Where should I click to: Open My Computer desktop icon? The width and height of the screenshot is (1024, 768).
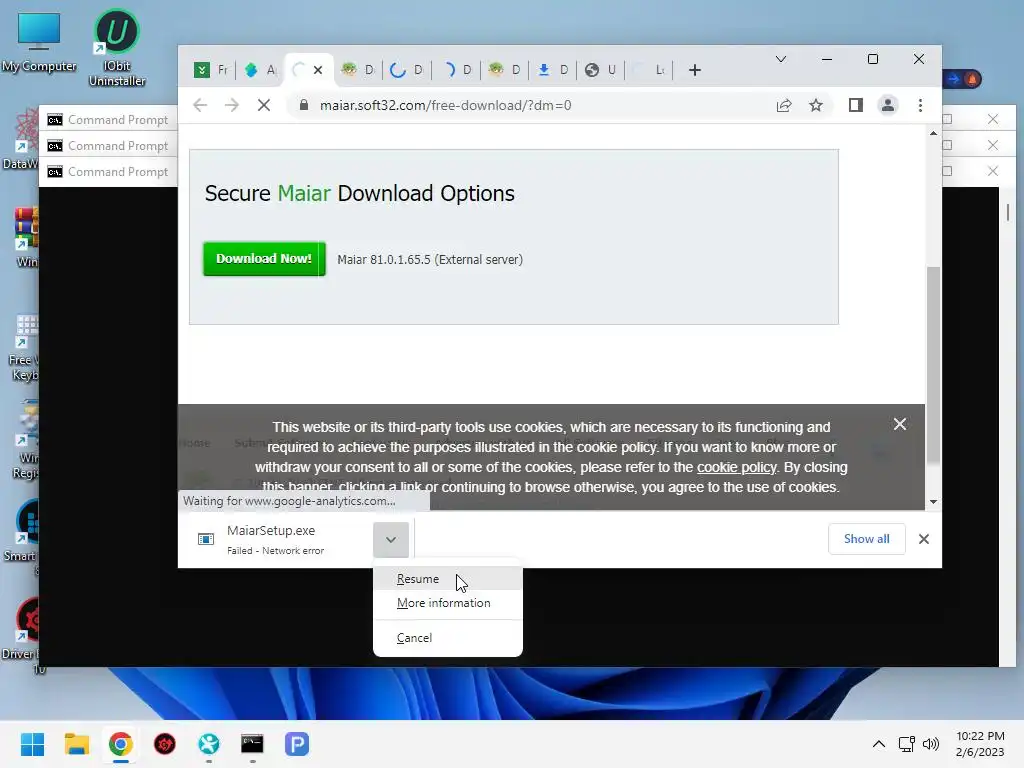coord(39,42)
